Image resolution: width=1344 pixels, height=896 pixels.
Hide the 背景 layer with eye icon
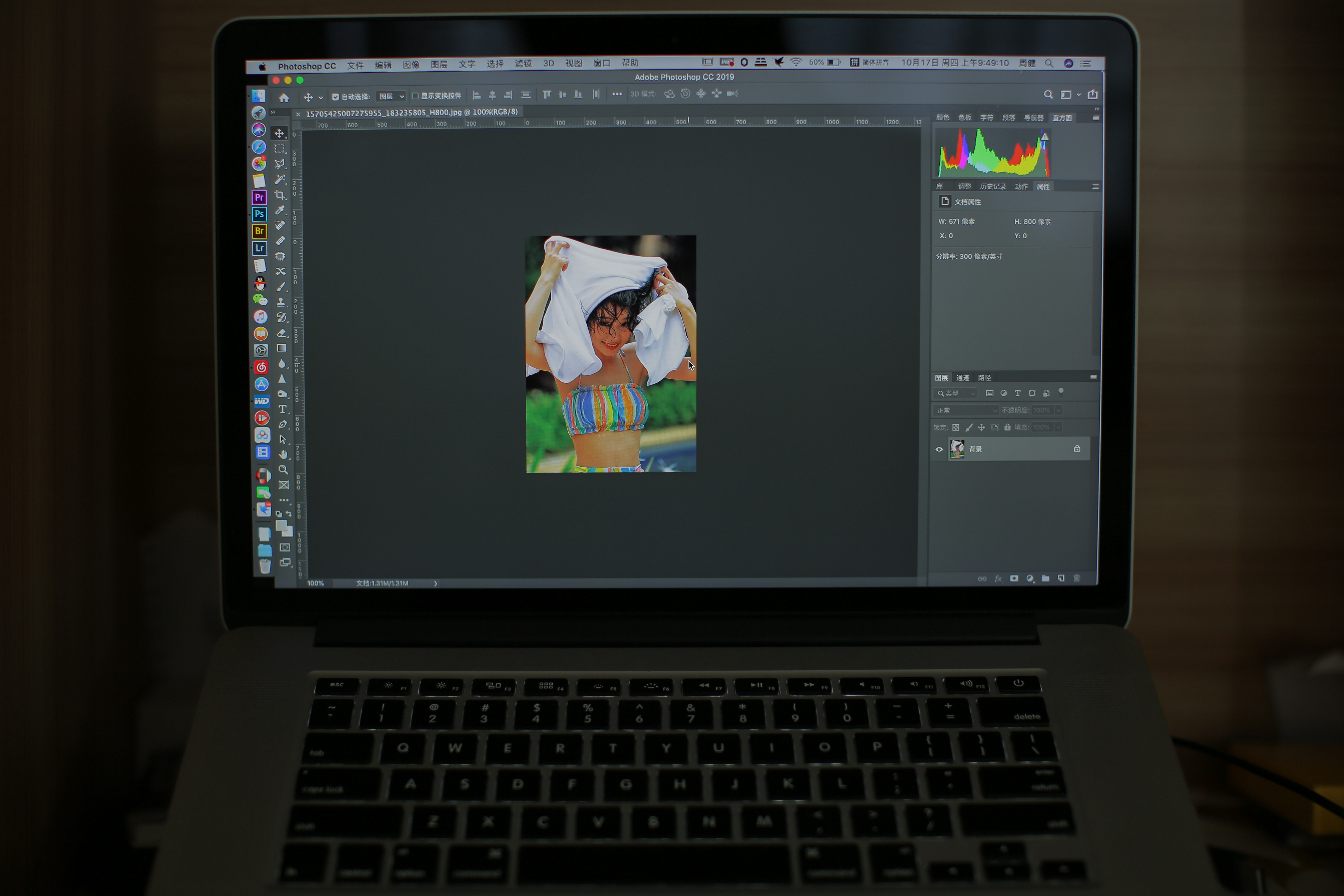(939, 449)
